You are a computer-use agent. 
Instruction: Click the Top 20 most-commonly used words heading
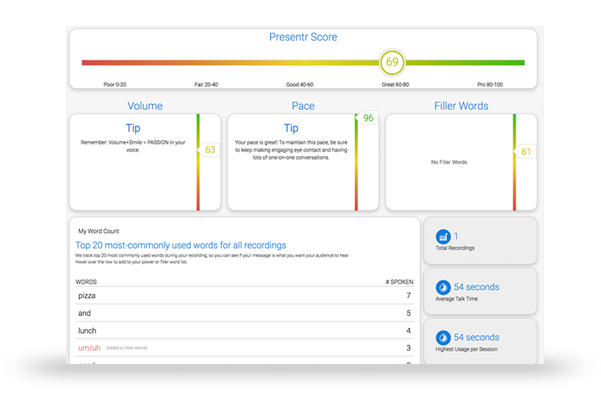click(181, 245)
